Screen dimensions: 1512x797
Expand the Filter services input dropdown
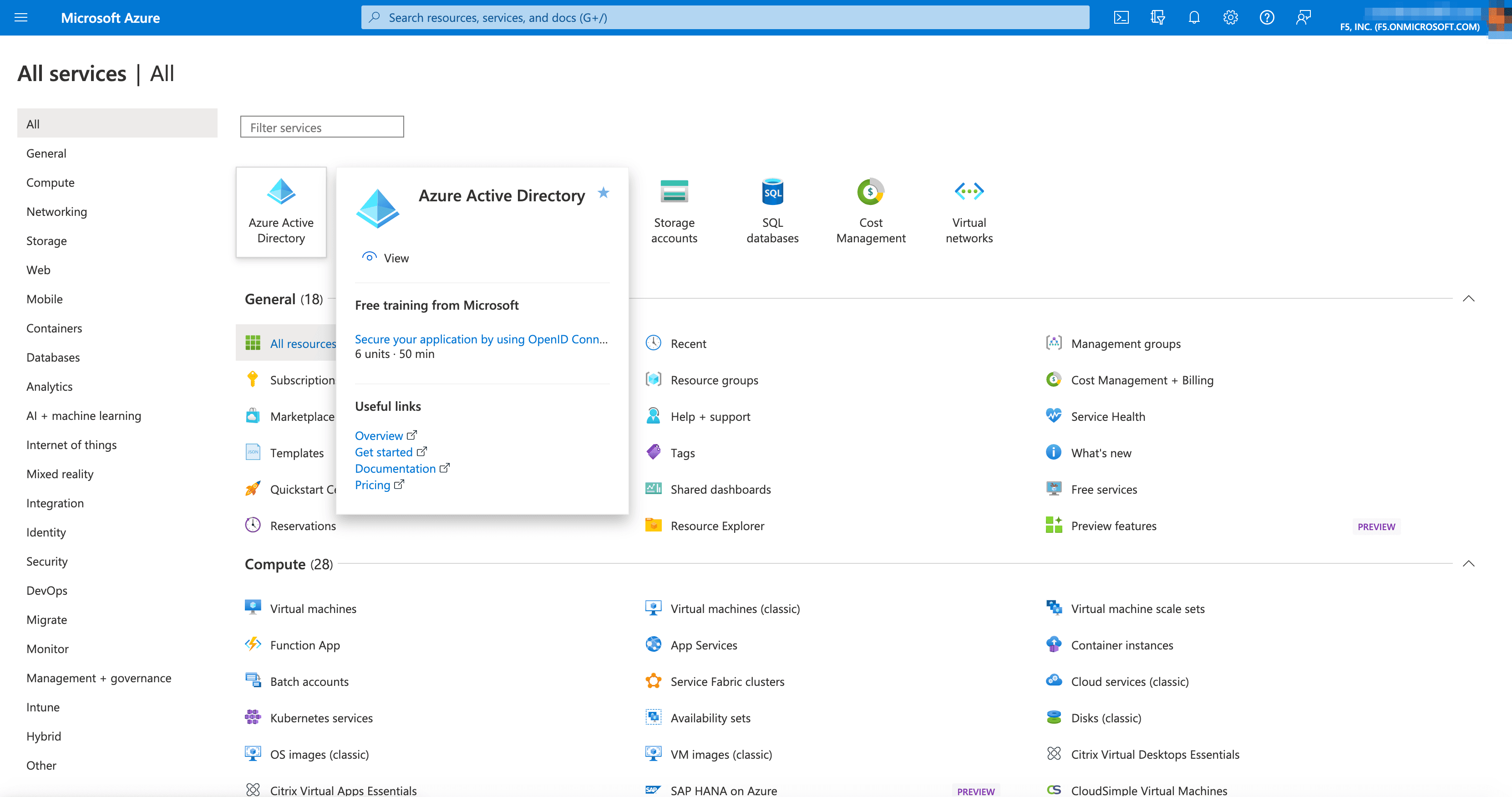tap(322, 127)
